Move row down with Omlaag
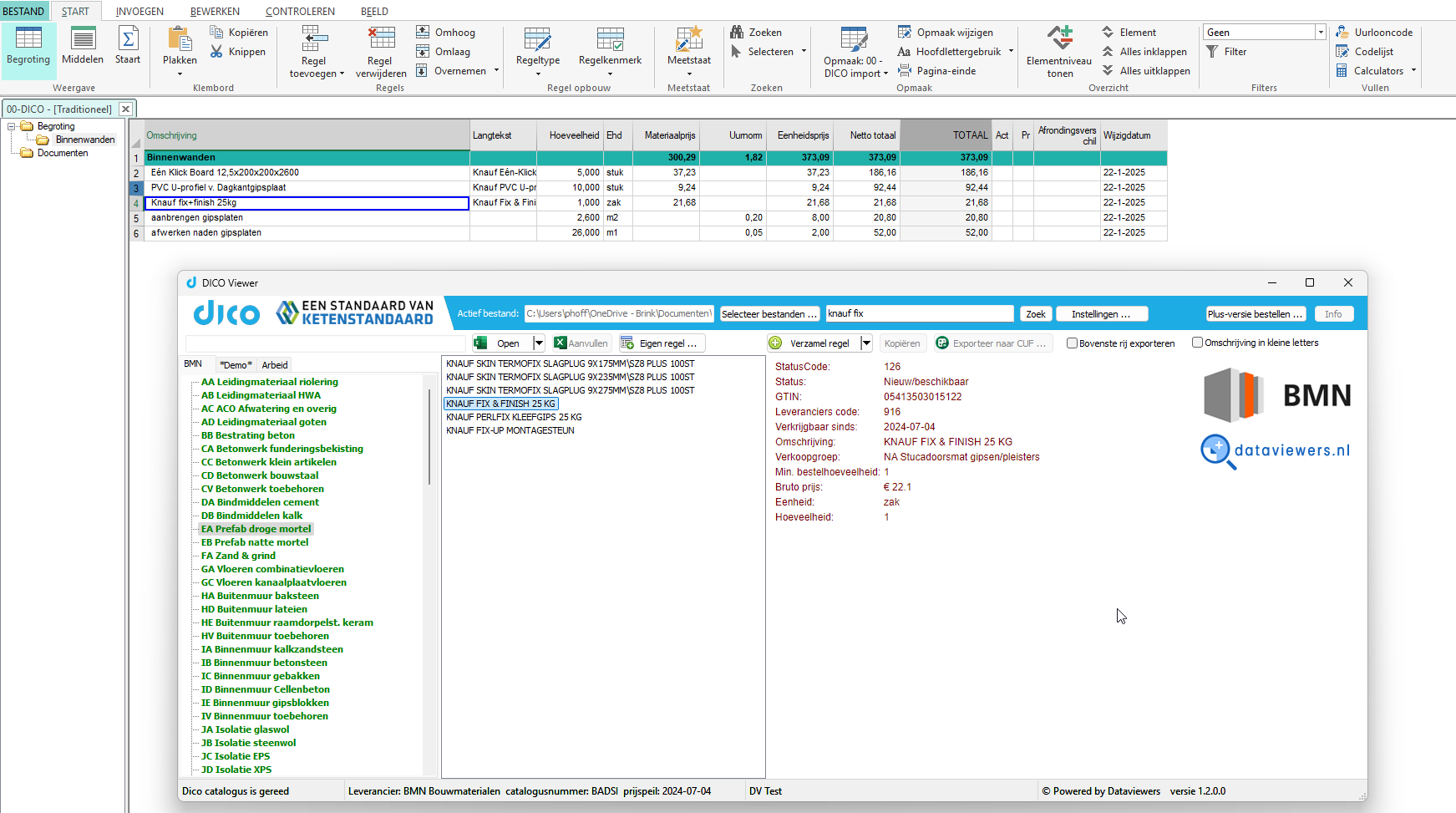 point(444,51)
